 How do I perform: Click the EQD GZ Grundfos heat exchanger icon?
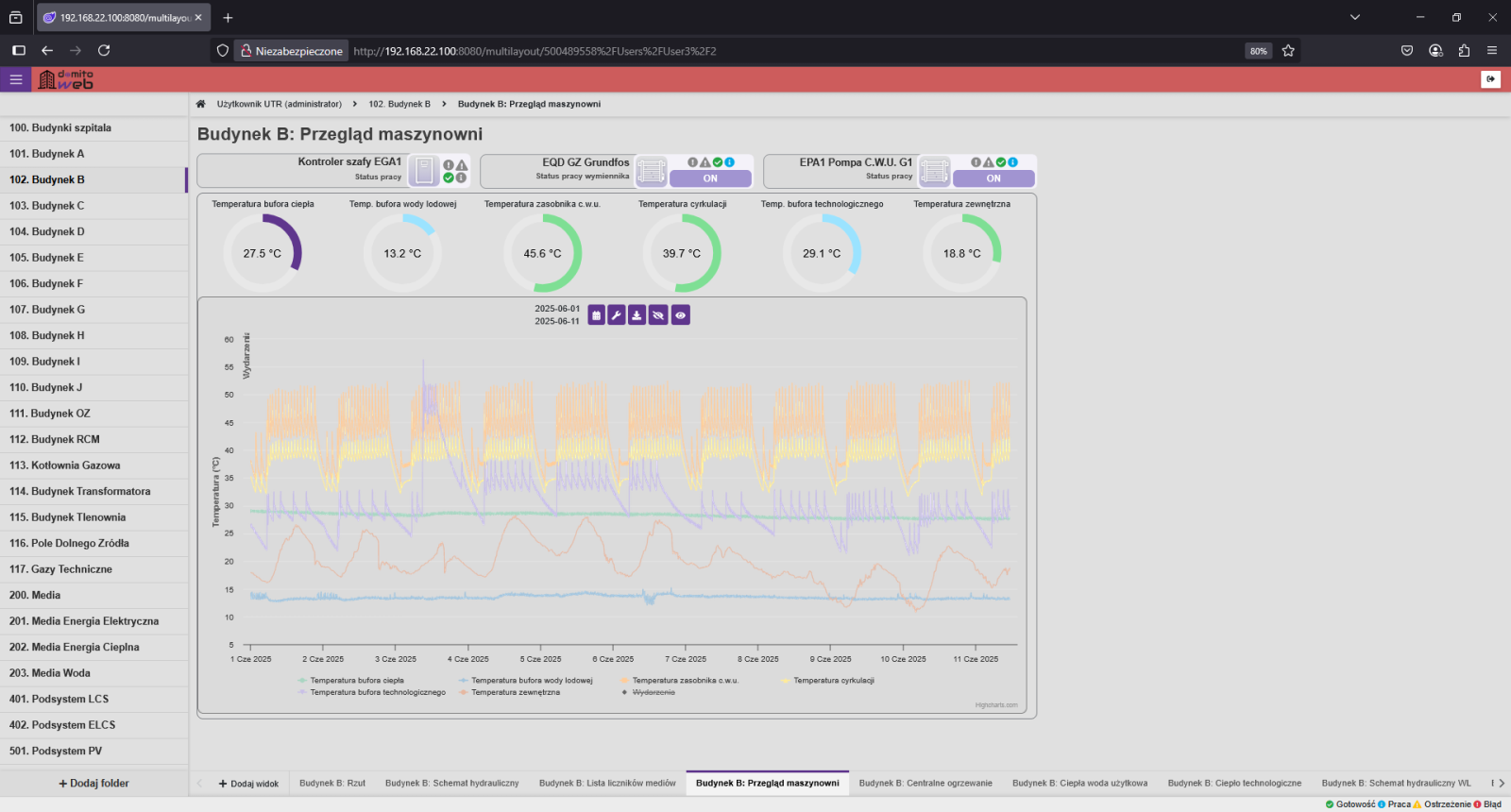click(x=651, y=171)
